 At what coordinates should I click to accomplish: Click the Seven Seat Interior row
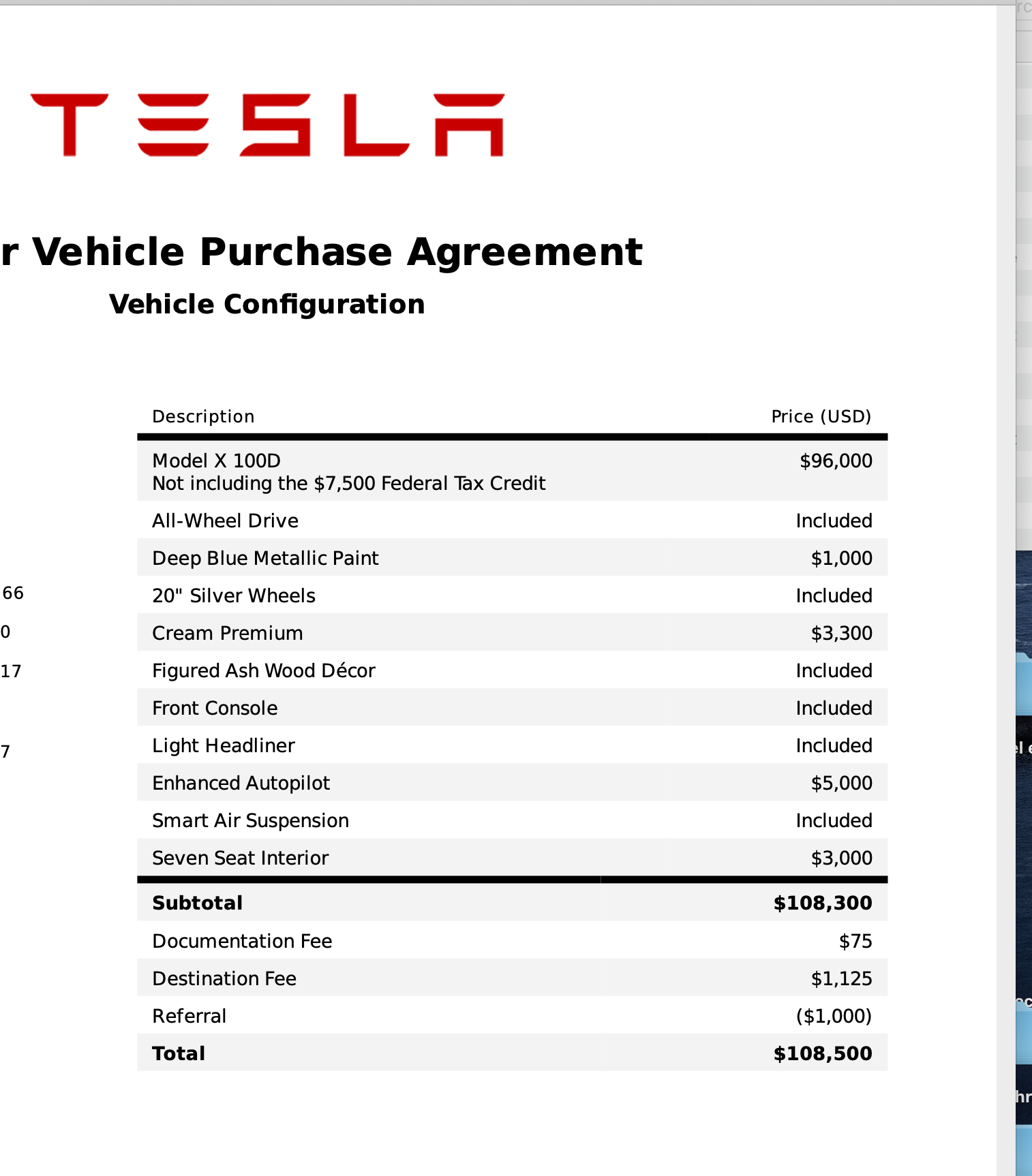point(240,858)
